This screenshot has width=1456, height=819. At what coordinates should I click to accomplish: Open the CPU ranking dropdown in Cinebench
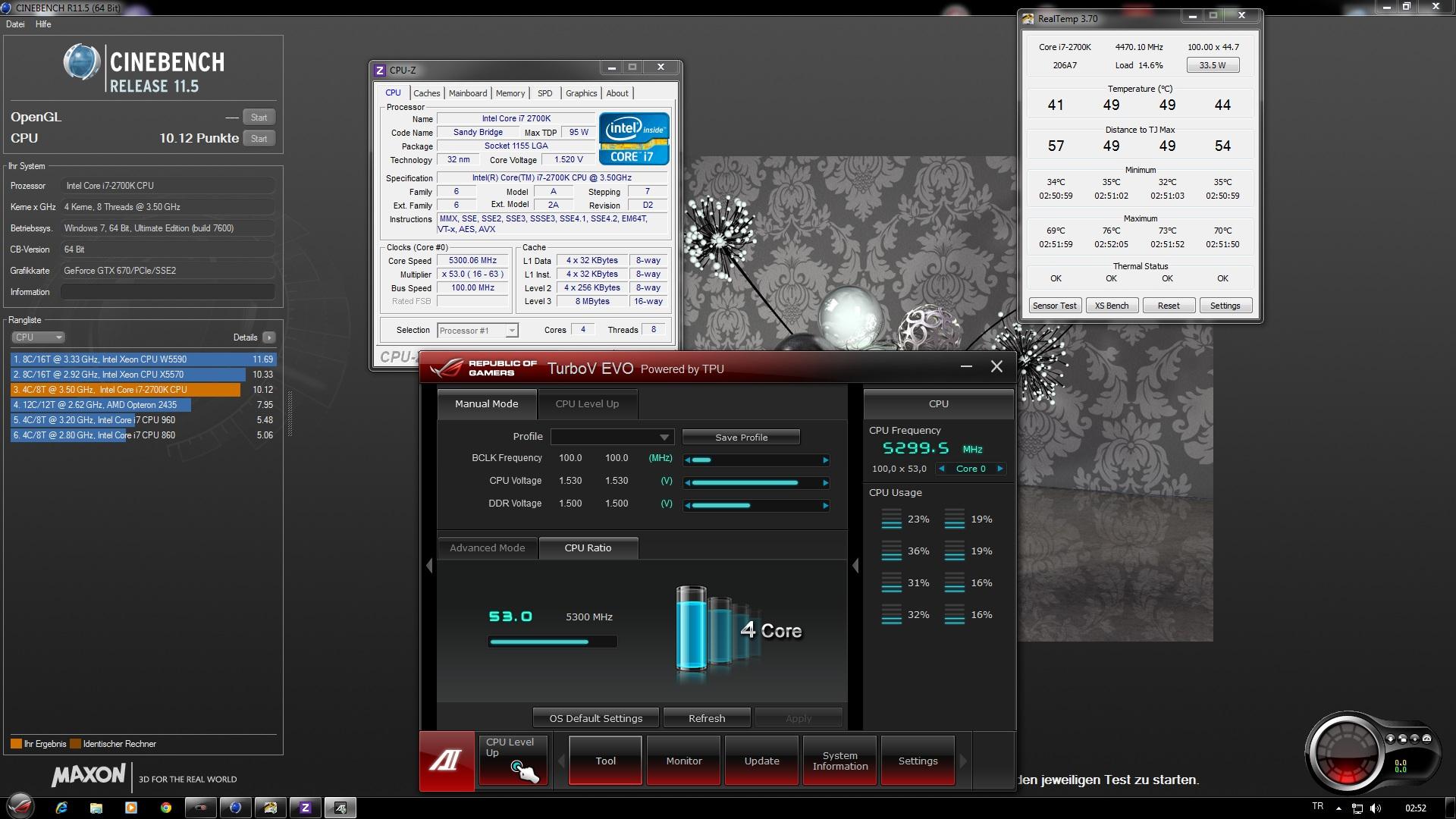38,337
